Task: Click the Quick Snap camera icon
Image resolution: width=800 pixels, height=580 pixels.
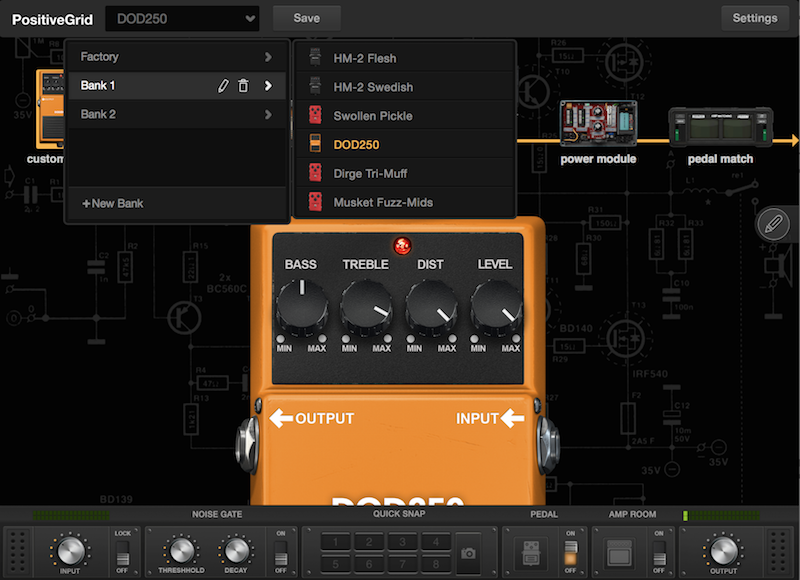Action: [467, 552]
